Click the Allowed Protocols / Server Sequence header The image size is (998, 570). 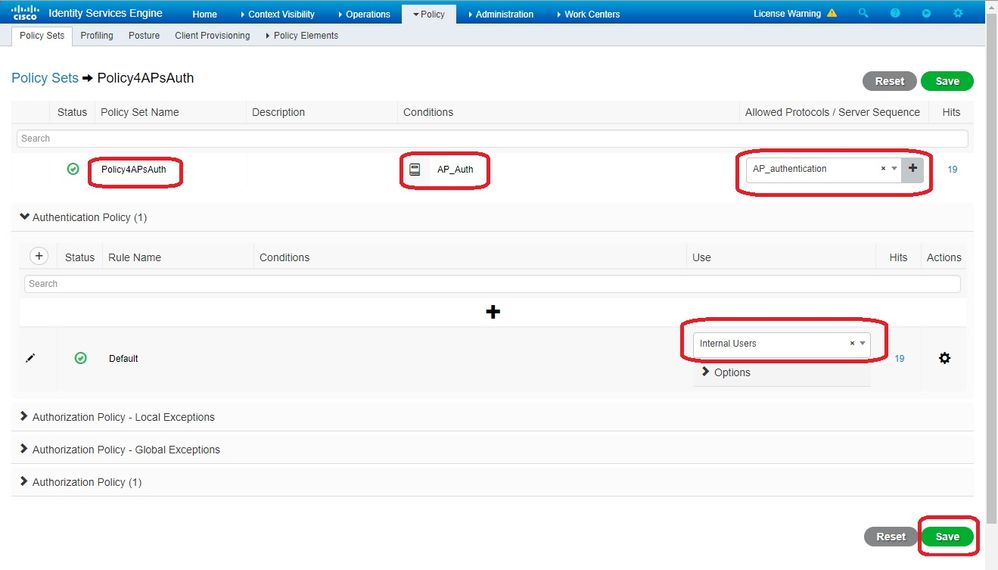point(832,112)
